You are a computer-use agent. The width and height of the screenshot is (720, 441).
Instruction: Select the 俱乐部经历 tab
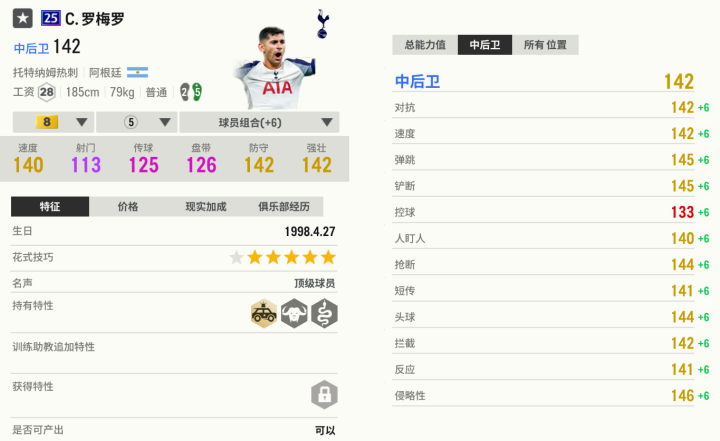291,207
